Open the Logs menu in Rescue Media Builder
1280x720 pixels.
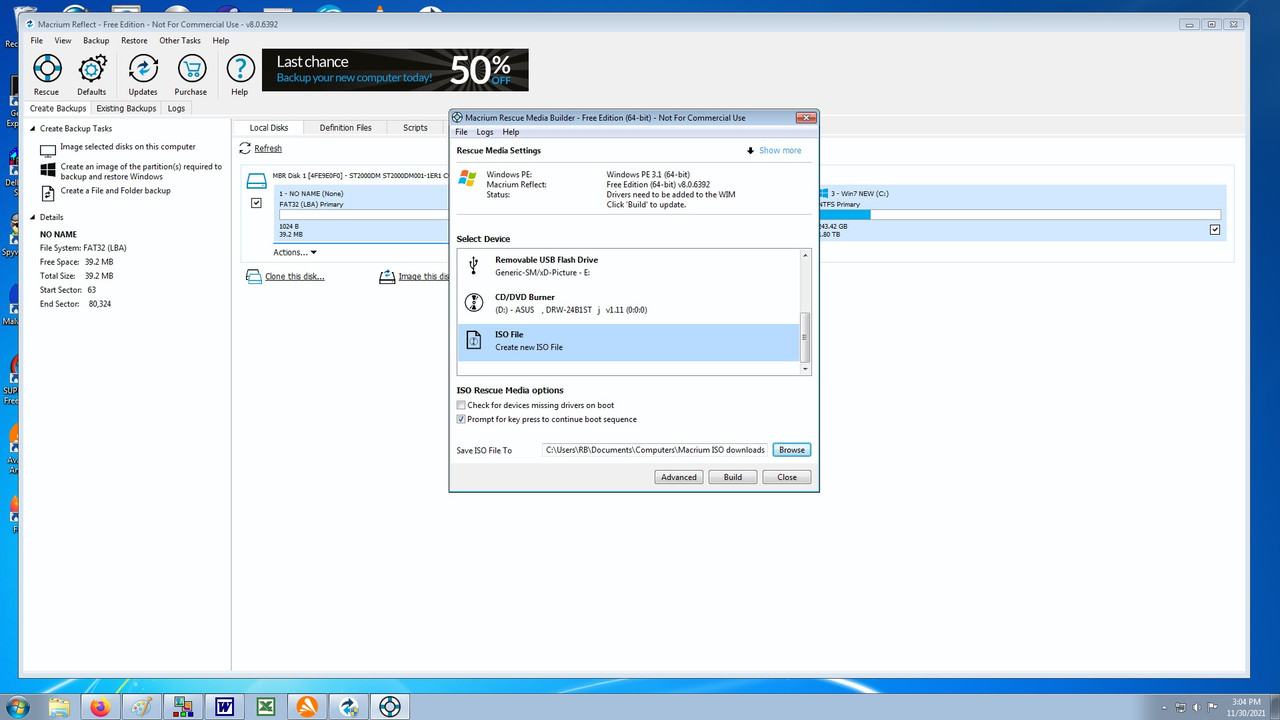tap(485, 132)
